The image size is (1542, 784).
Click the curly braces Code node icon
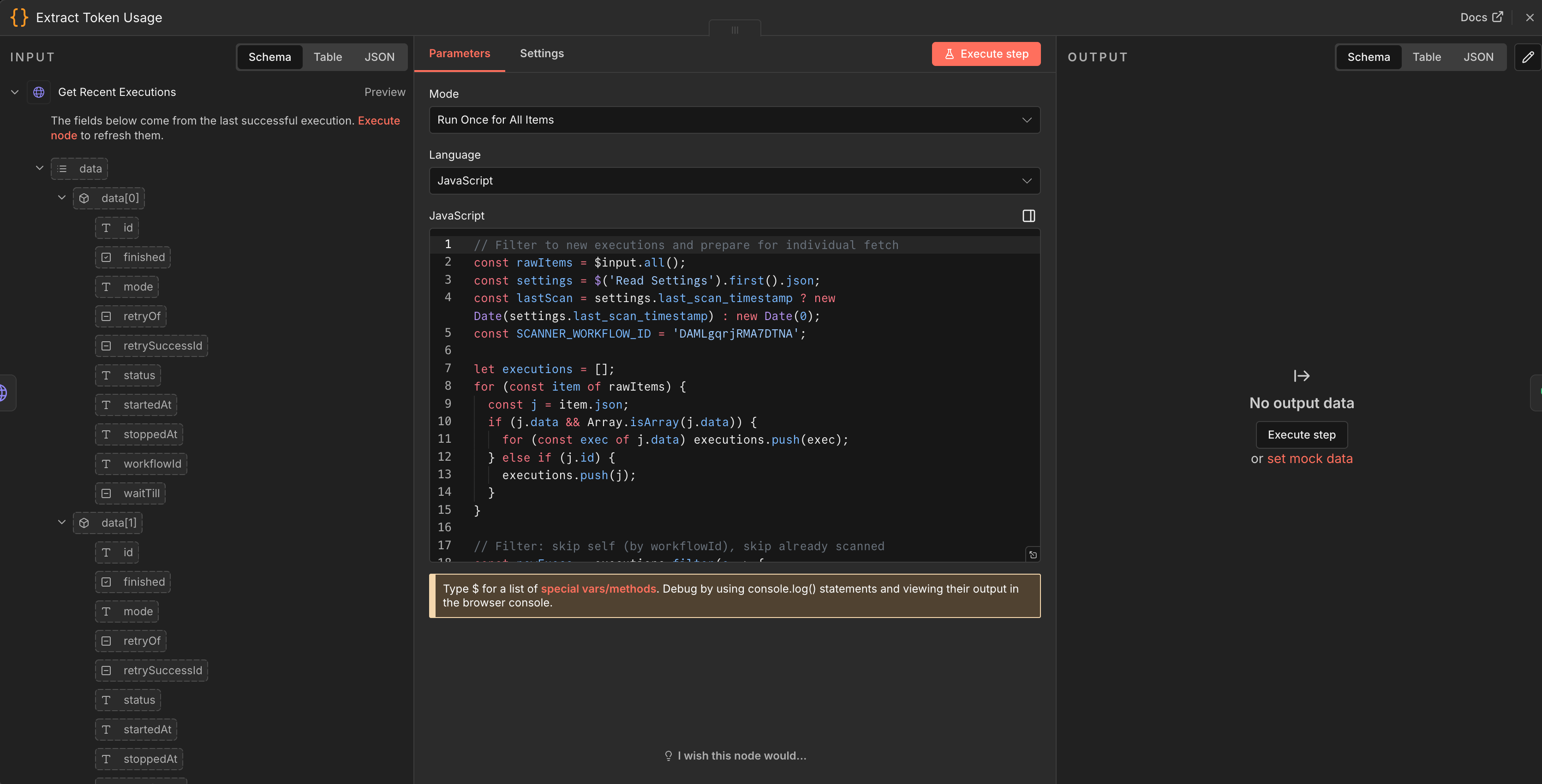(x=19, y=18)
